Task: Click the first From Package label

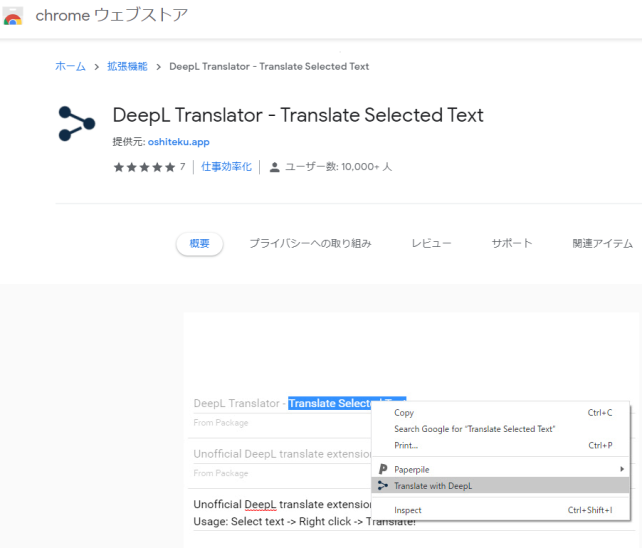Action: point(221,423)
